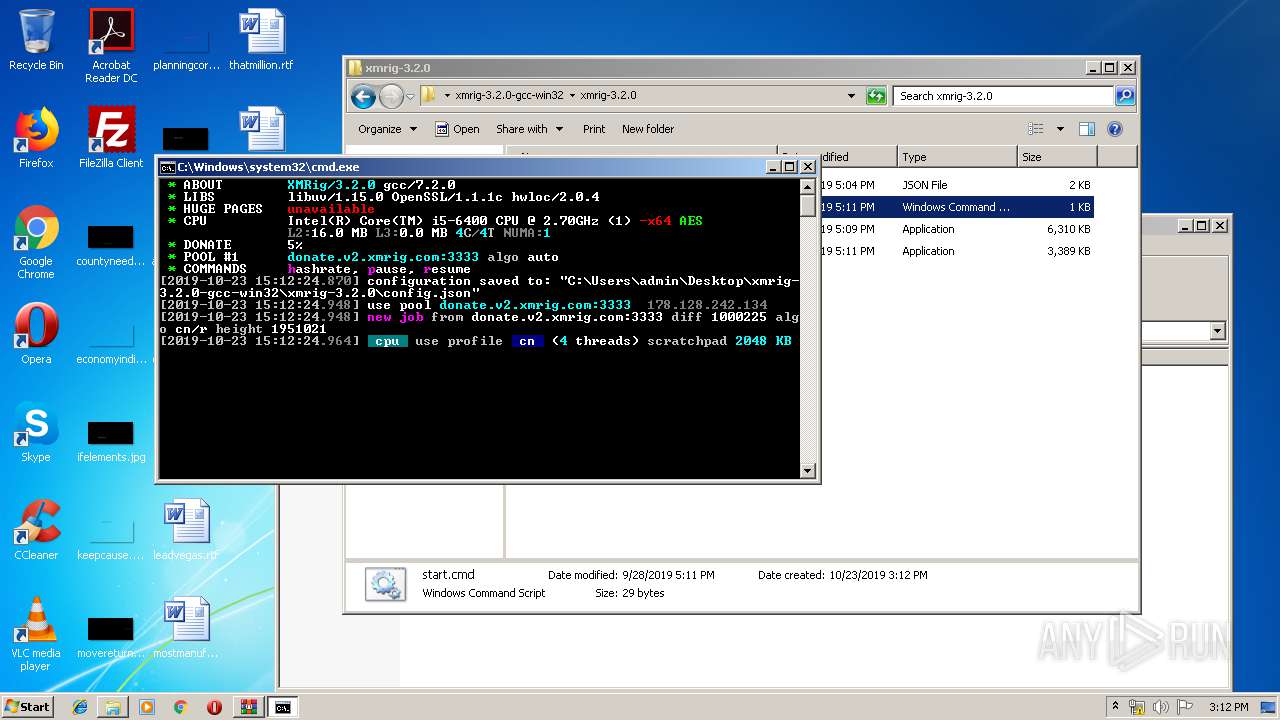Launch the VLC media player desktop shortcut
This screenshot has width=1280, height=720.
pos(36,634)
